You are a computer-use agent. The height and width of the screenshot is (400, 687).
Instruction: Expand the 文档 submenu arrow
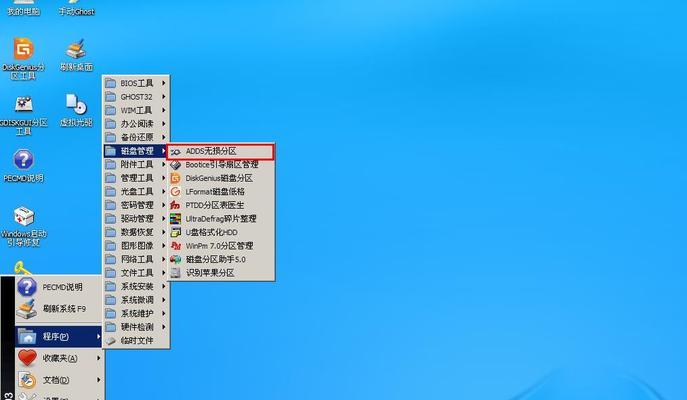(x=98, y=380)
